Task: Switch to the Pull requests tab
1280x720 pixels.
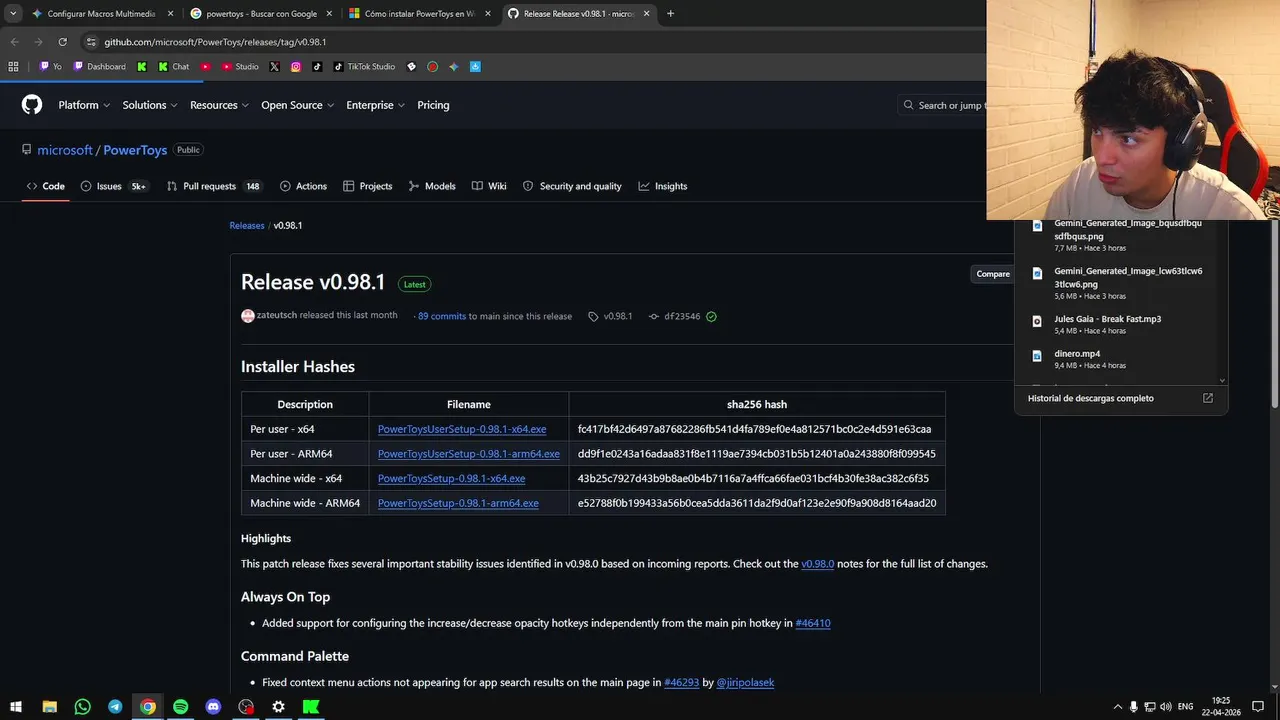Action: tap(214, 186)
